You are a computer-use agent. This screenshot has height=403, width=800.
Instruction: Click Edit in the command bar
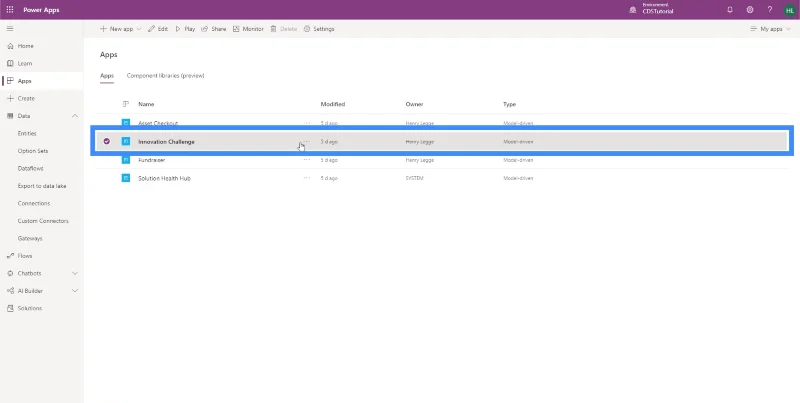[x=158, y=29]
